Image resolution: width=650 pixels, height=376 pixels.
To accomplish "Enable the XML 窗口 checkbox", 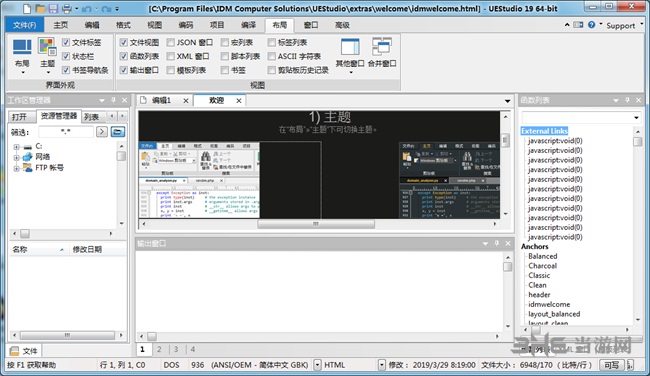I will pos(170,56).
